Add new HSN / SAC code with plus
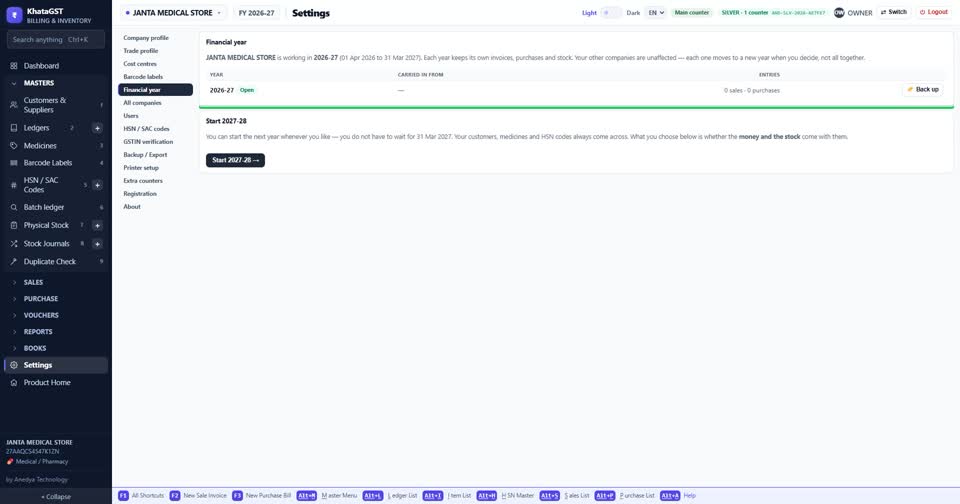This screenshot has width=960, height=504. click(97, 185)
